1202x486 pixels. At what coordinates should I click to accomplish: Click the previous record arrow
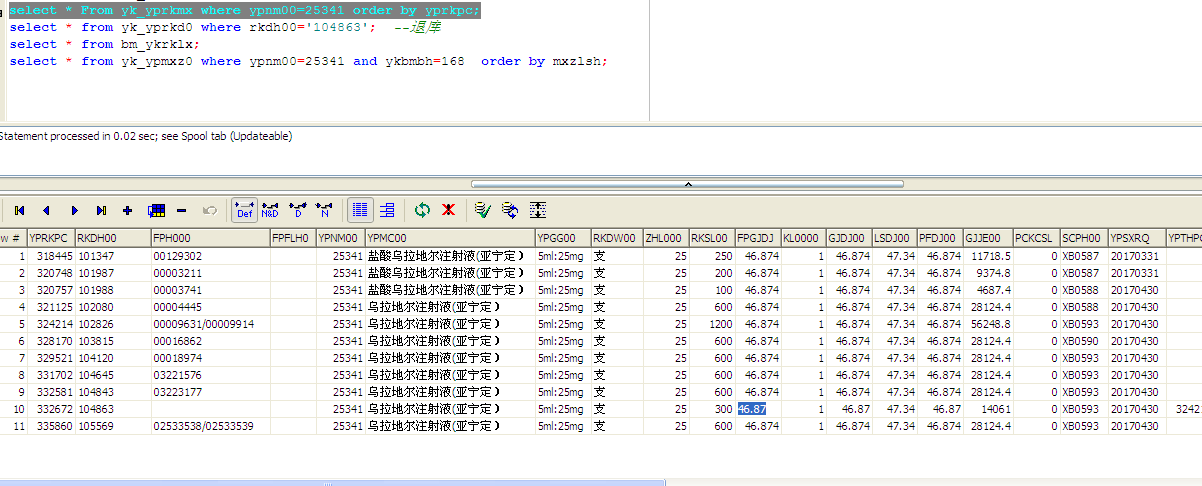pos(46,210)
